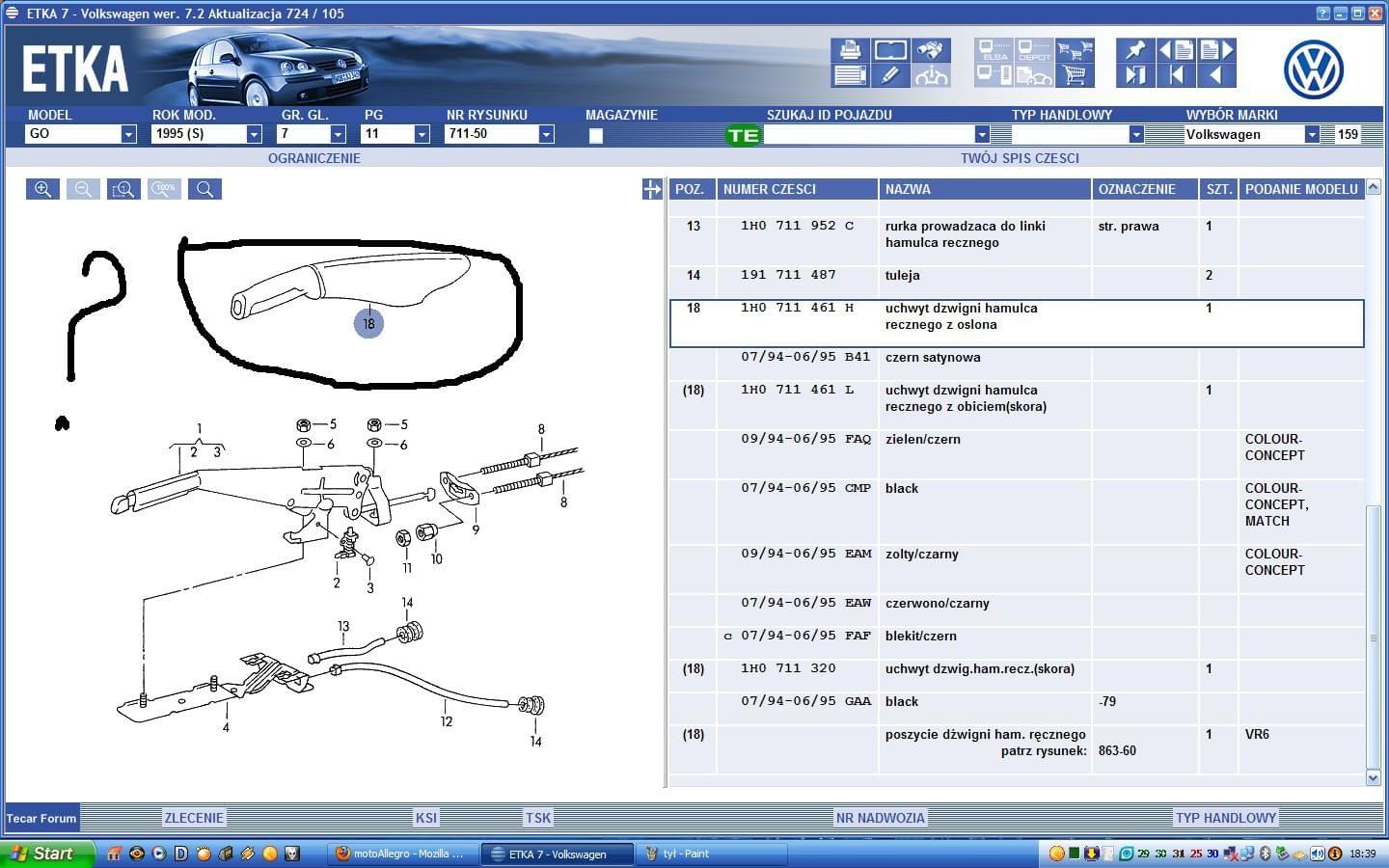Click the parts list scroll-down arrow

(1374, 777)
